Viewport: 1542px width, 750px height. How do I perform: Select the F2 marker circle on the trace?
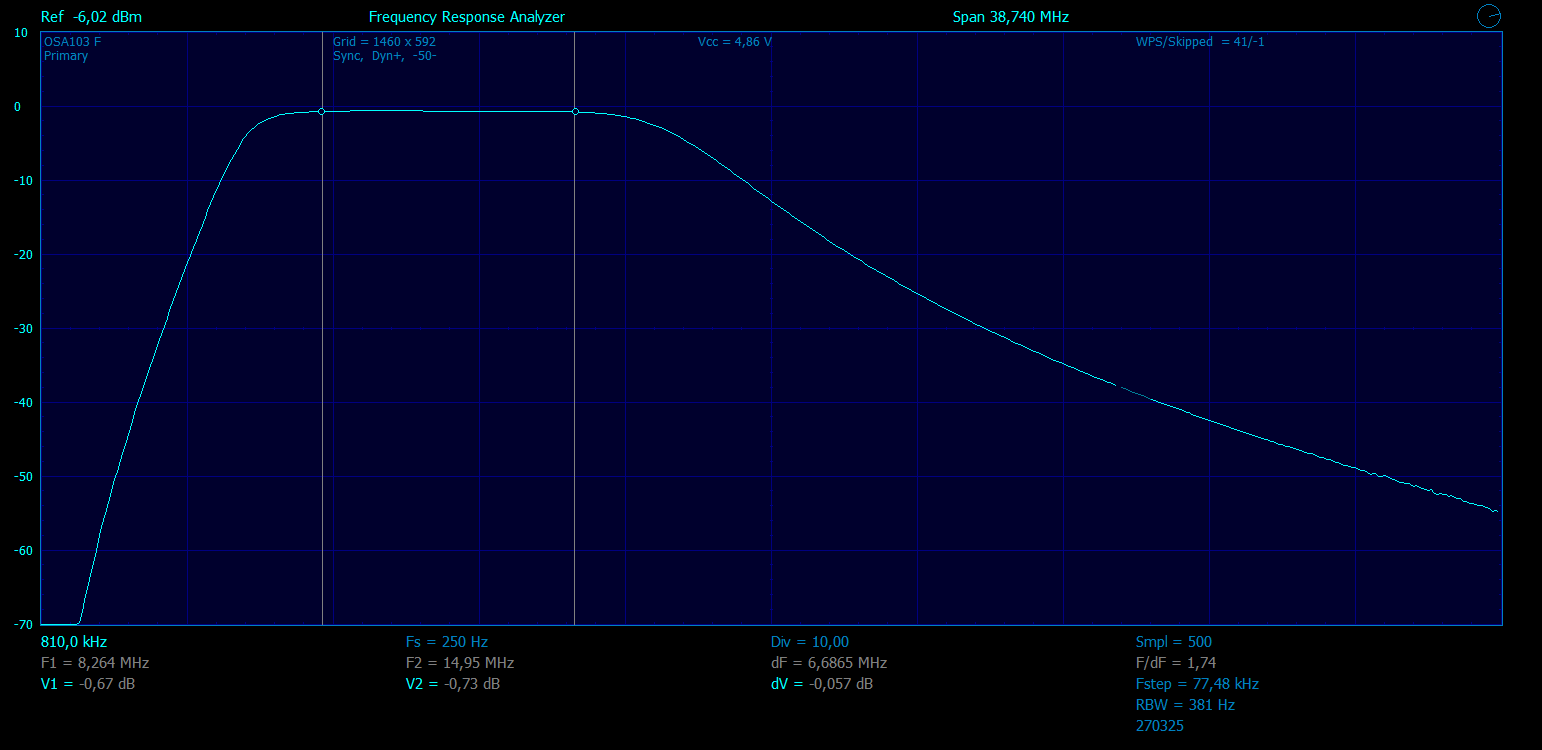click(x=575, y=112)
